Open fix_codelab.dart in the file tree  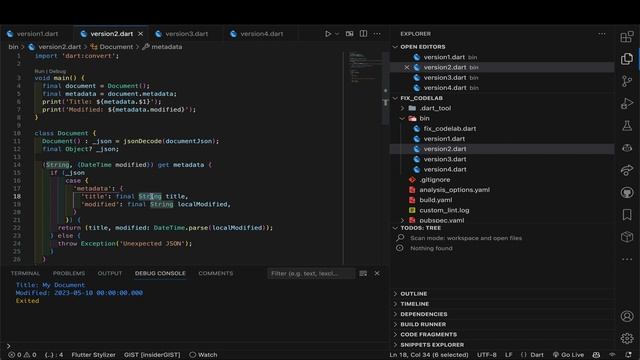coord(449,129)
